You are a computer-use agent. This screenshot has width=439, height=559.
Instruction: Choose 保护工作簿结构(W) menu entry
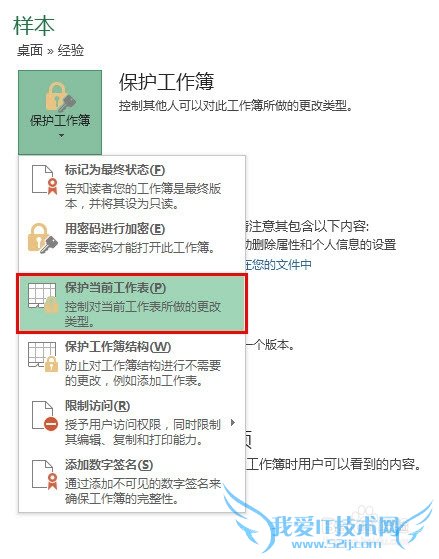tap(132, 363)
